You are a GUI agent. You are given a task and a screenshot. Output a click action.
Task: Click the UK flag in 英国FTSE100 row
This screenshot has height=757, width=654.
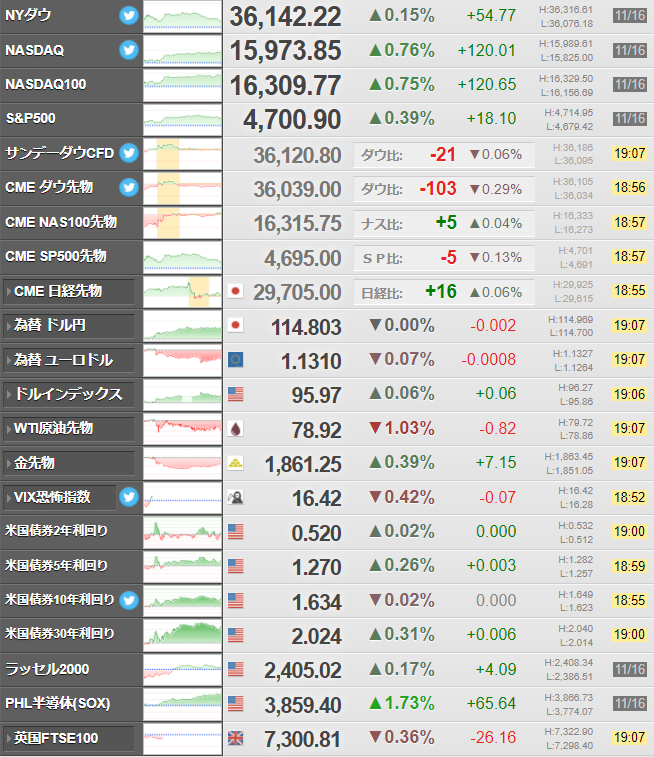tap(236, 738)
